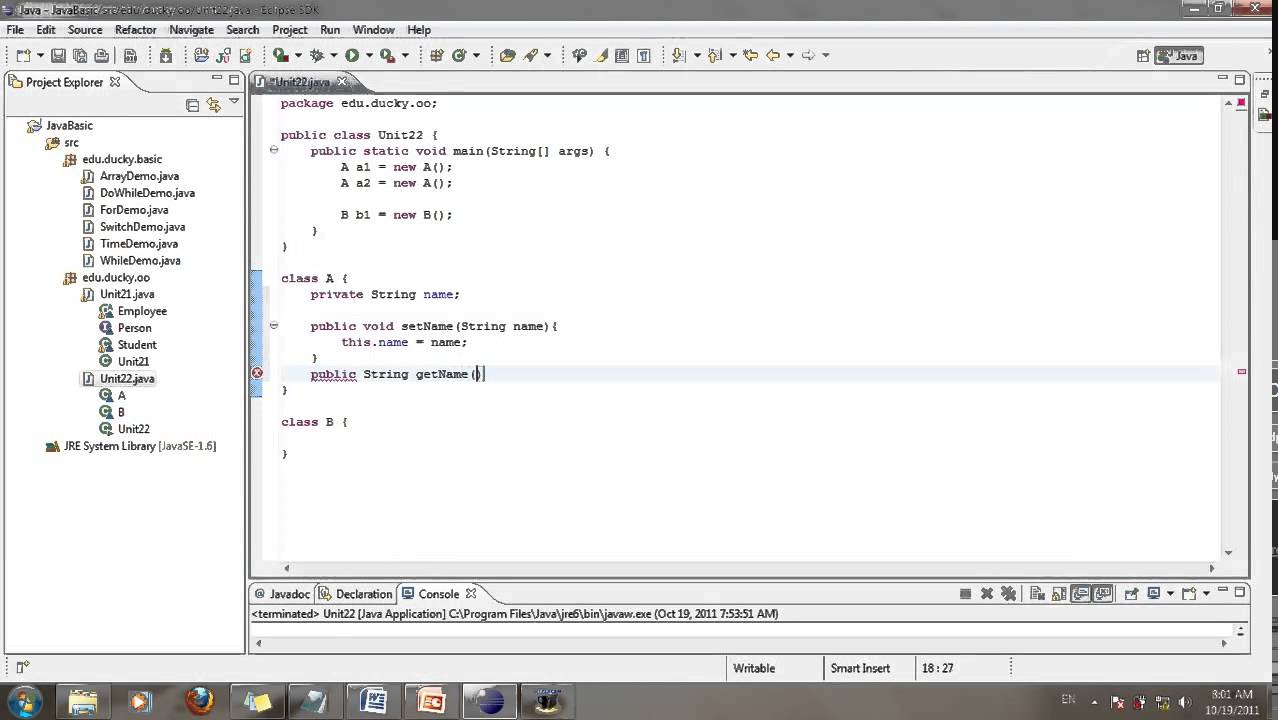Click the Open Perspective icon
This screenshot has height=720, width=1278.
[1143, 56]
